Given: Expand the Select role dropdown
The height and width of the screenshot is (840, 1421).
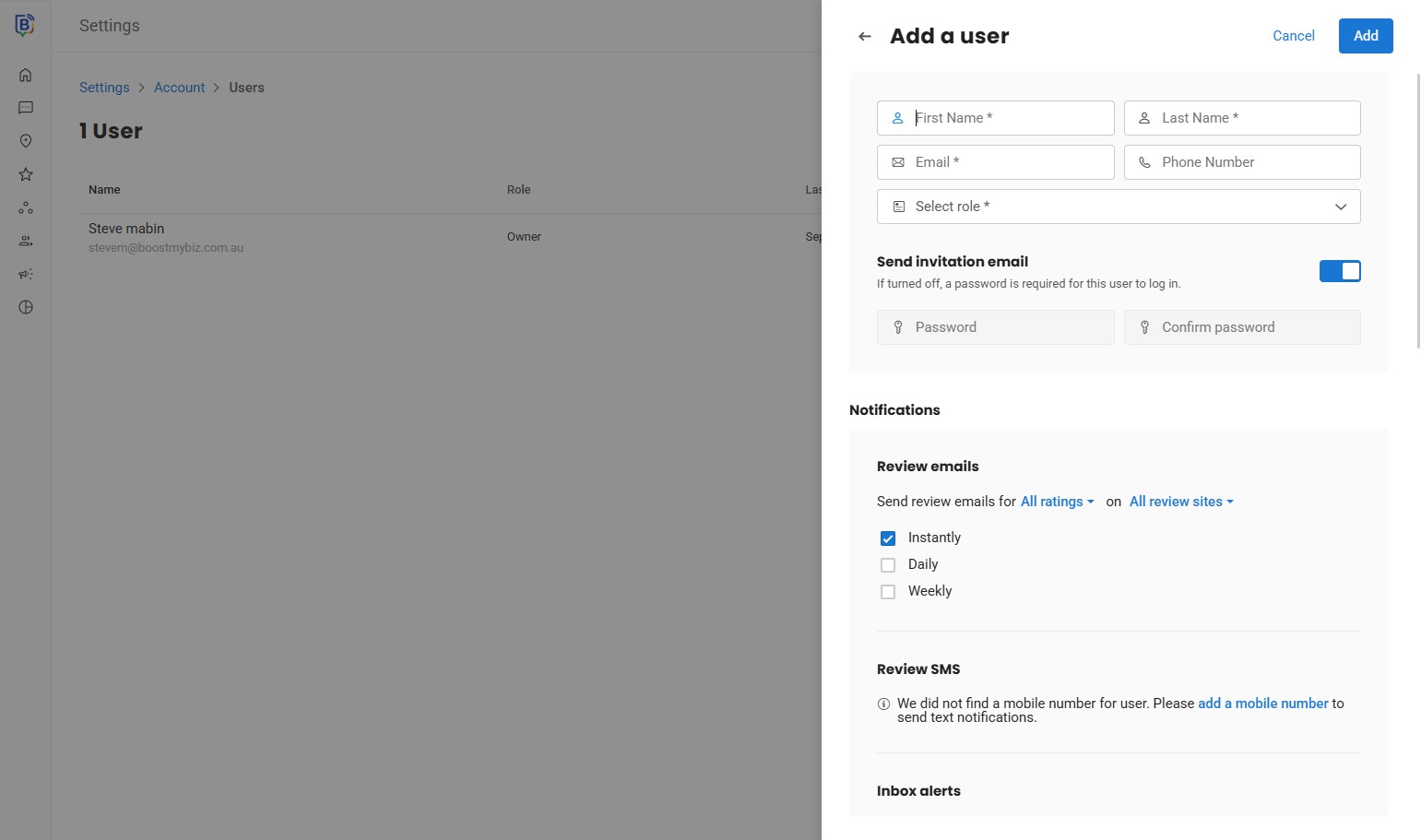Looking at the screenshot, I should [1118, 207].
